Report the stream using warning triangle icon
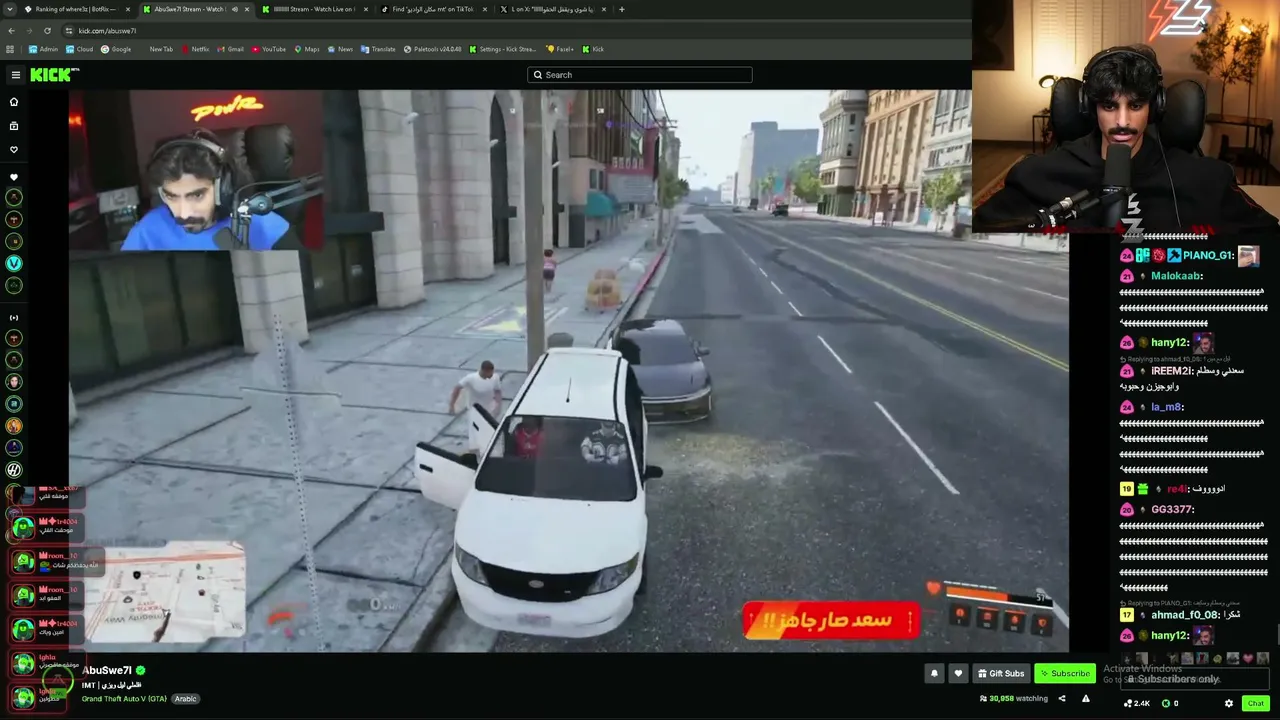1280x720 pixels. point(1086,699)
